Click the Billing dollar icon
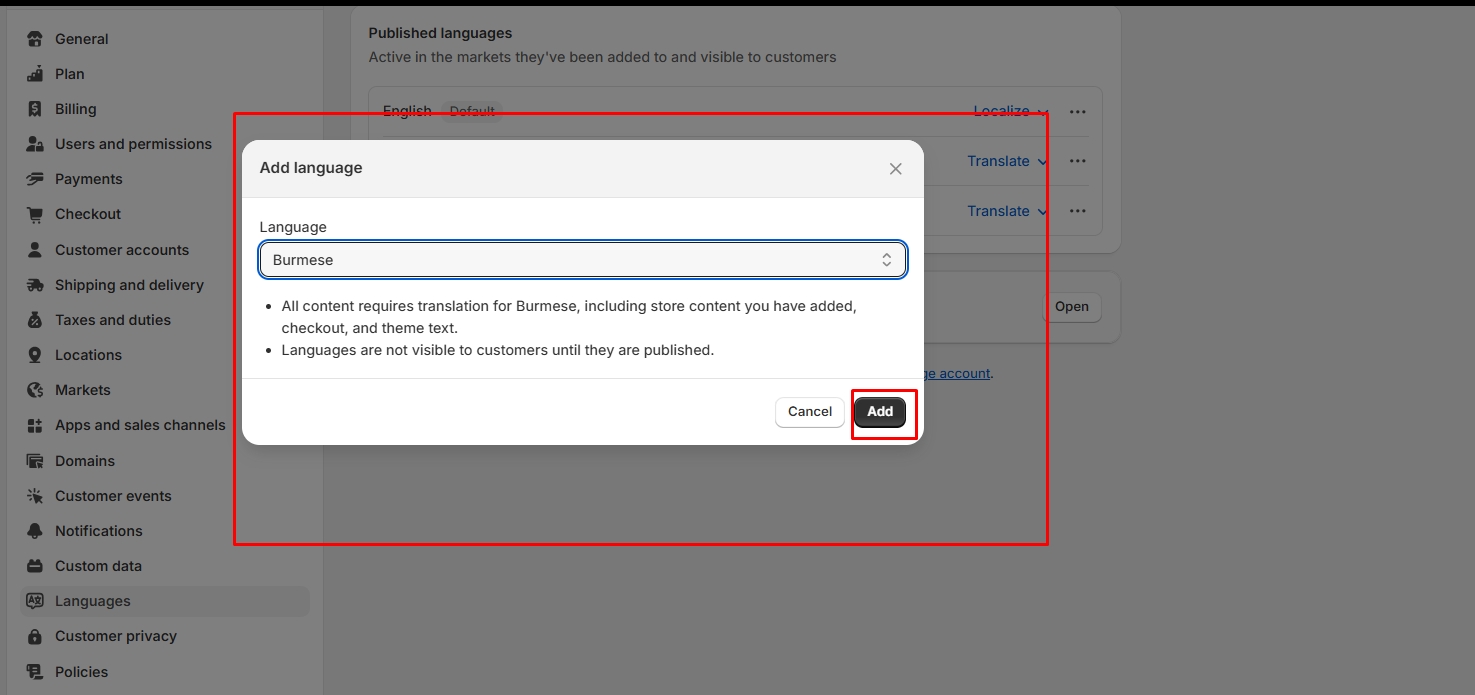 35,109
